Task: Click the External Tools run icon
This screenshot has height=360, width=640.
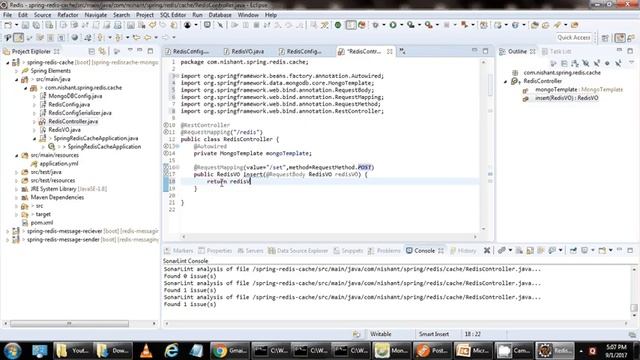Action: pyautogui.click(x=428, y=25)
